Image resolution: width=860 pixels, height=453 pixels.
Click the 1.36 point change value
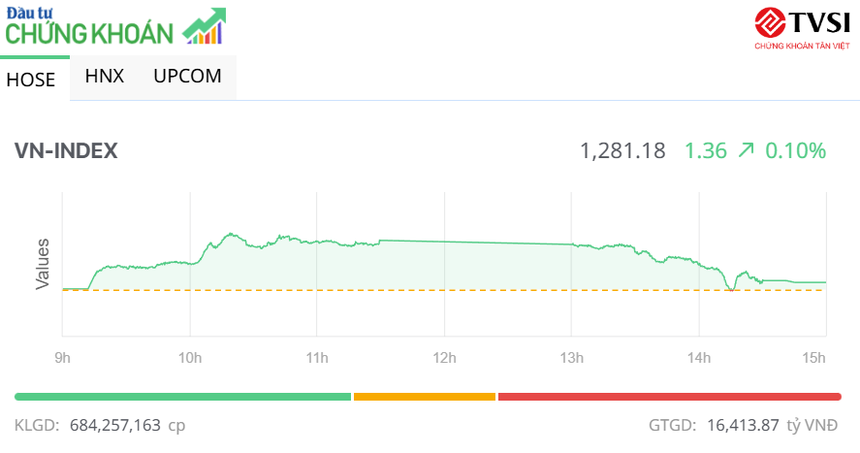[705, 151]
